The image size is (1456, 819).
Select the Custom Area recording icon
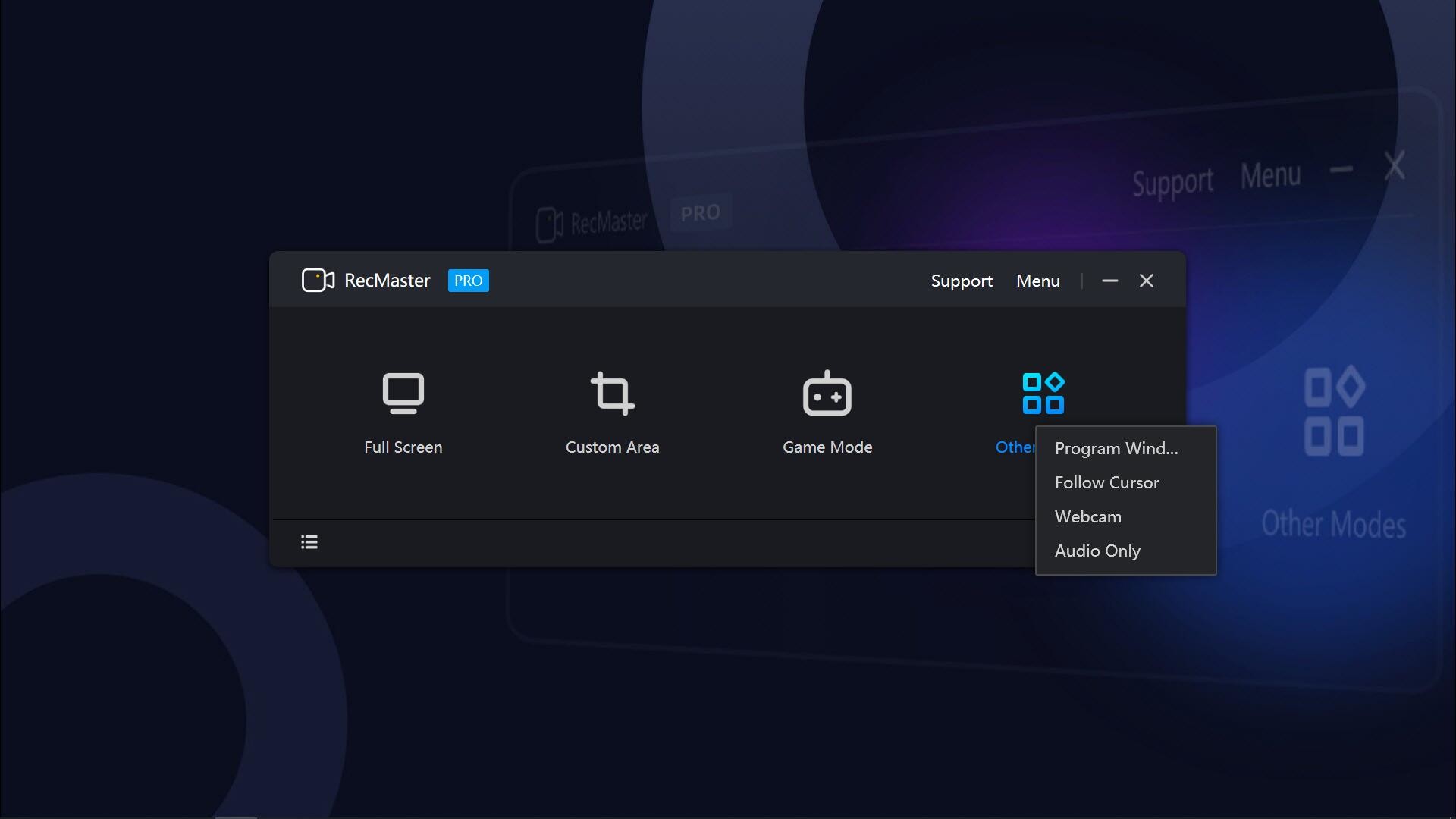pyautogui.click(x=612, y=393)
